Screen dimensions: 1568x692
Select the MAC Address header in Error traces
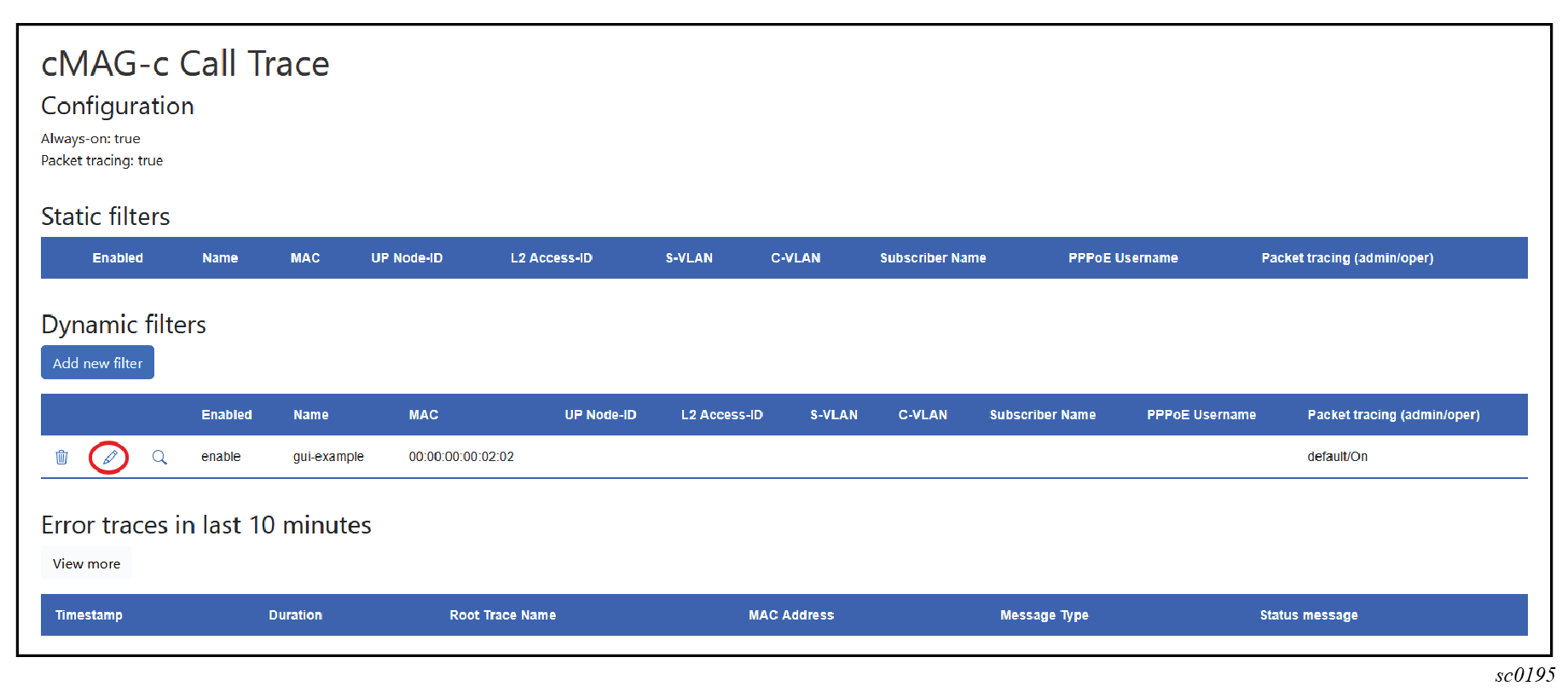(790, 615)
